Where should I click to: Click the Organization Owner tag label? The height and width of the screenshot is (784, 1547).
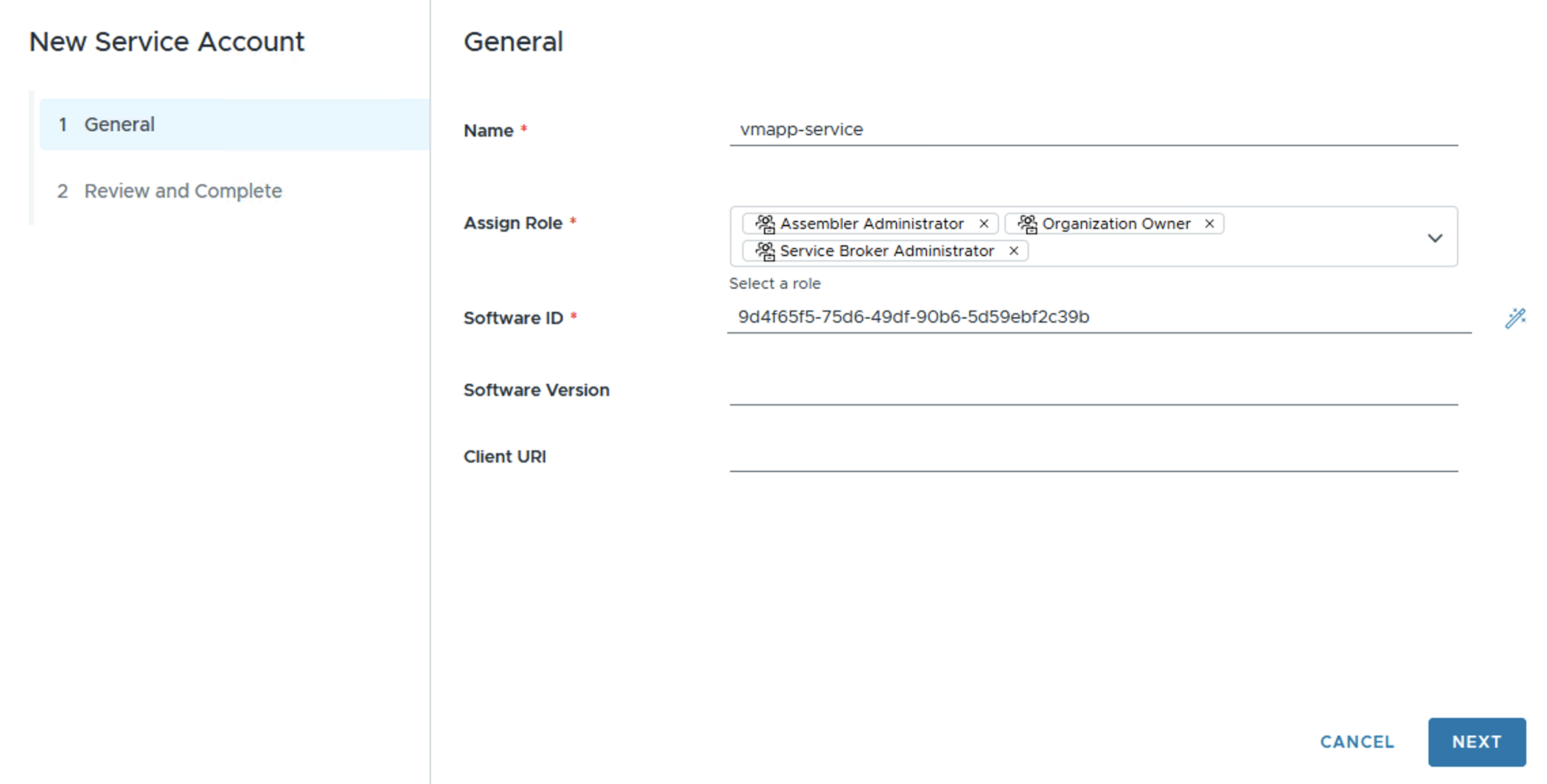1116,224
